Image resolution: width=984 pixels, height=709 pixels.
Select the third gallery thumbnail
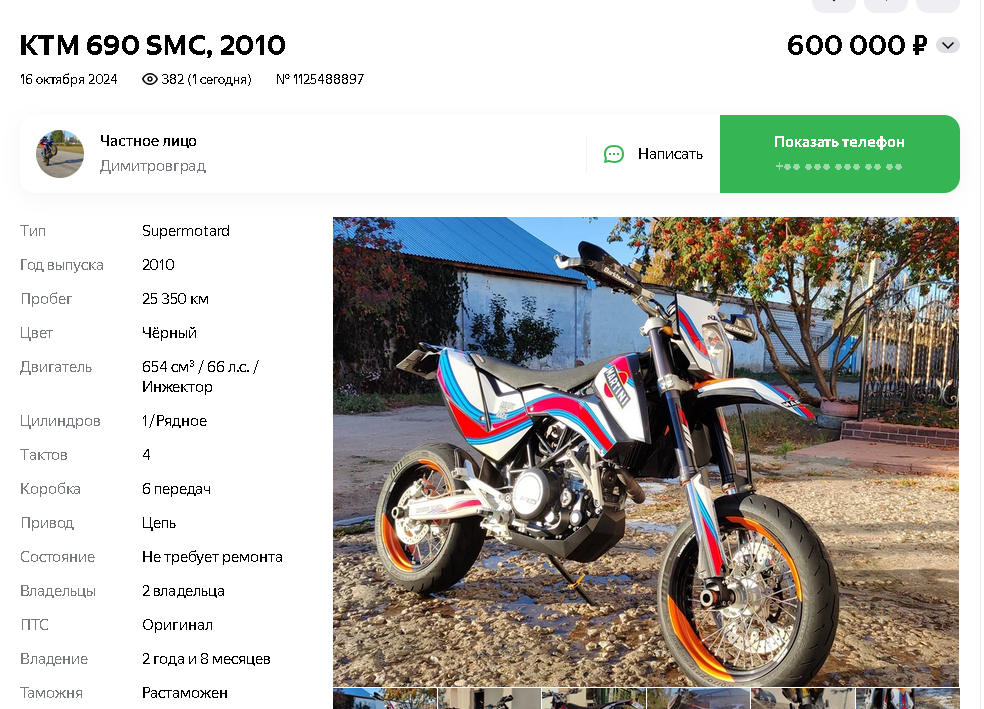(x=594, y=699)
